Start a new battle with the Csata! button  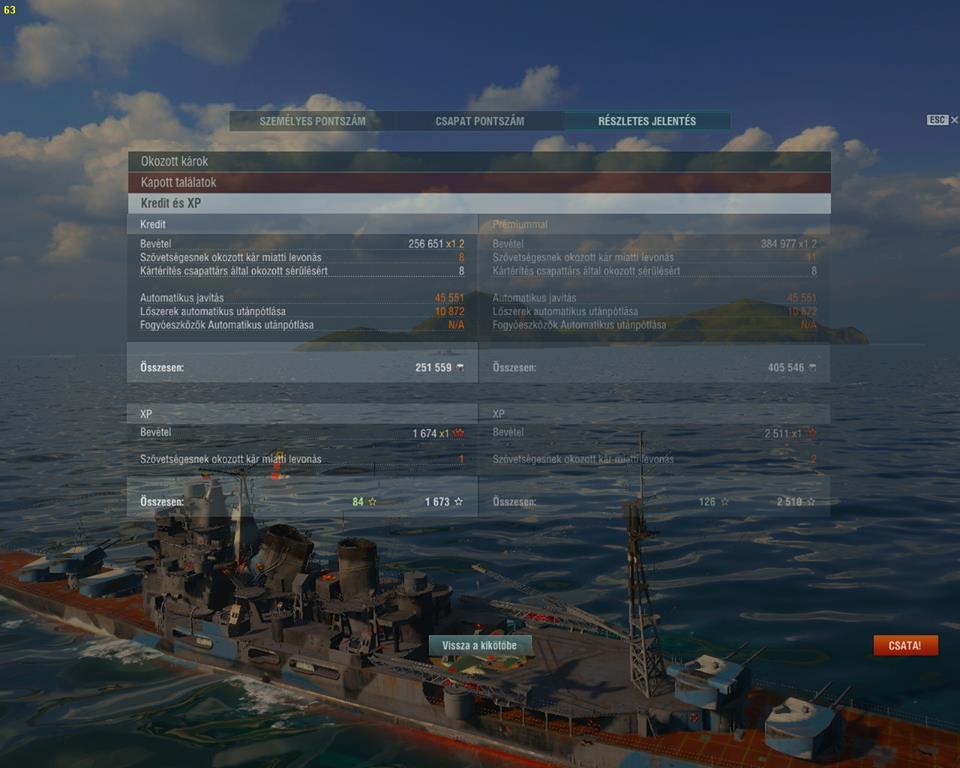pyautogui.click(x=905, y=646)
